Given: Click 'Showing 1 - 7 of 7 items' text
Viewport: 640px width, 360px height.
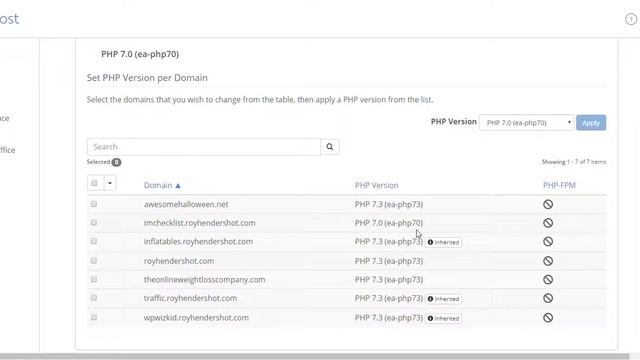Looking at the screenshot, I should pyautogui.click(x=574, y=162).
